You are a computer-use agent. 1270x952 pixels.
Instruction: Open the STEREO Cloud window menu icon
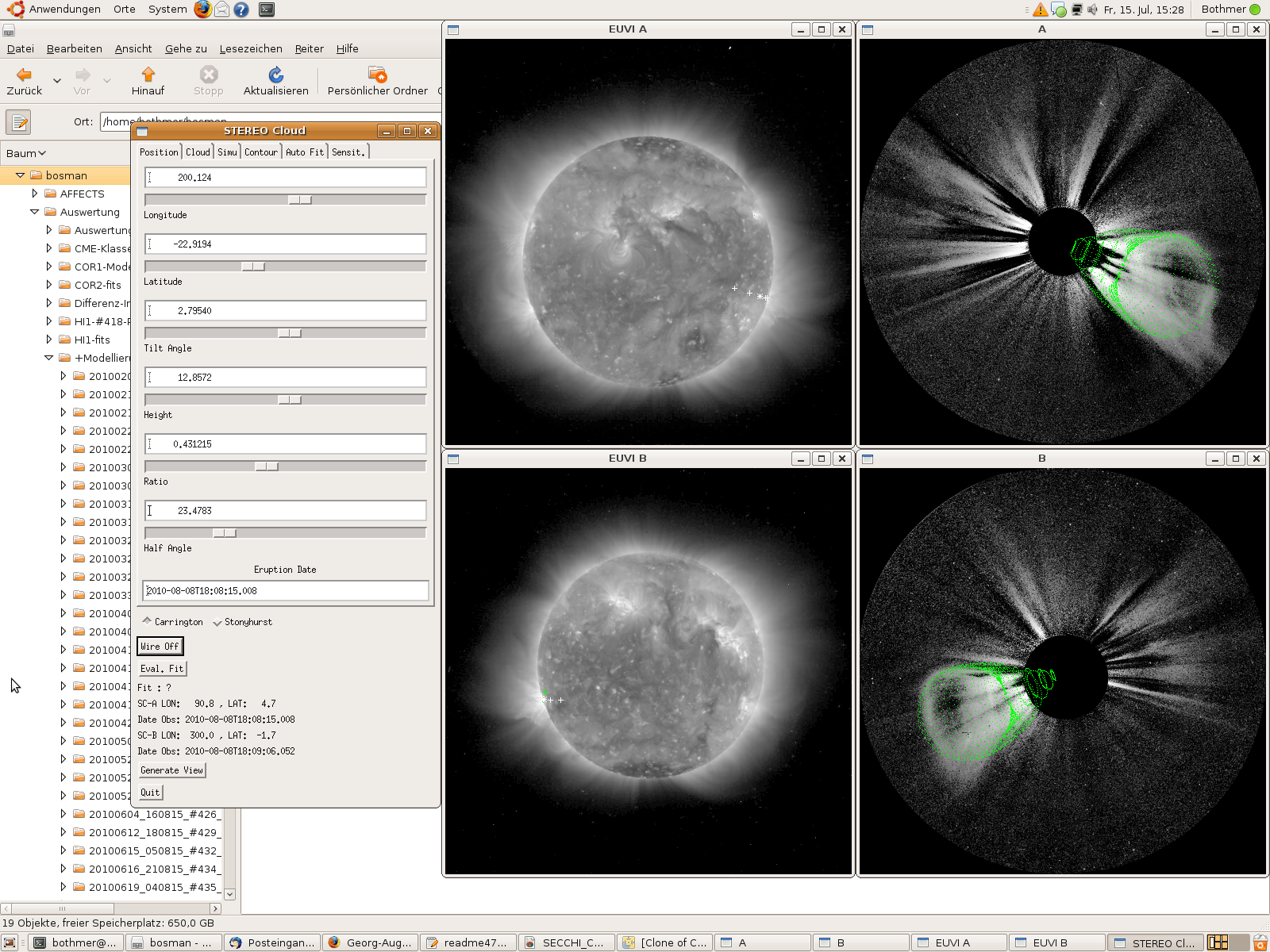coord(142,131)
